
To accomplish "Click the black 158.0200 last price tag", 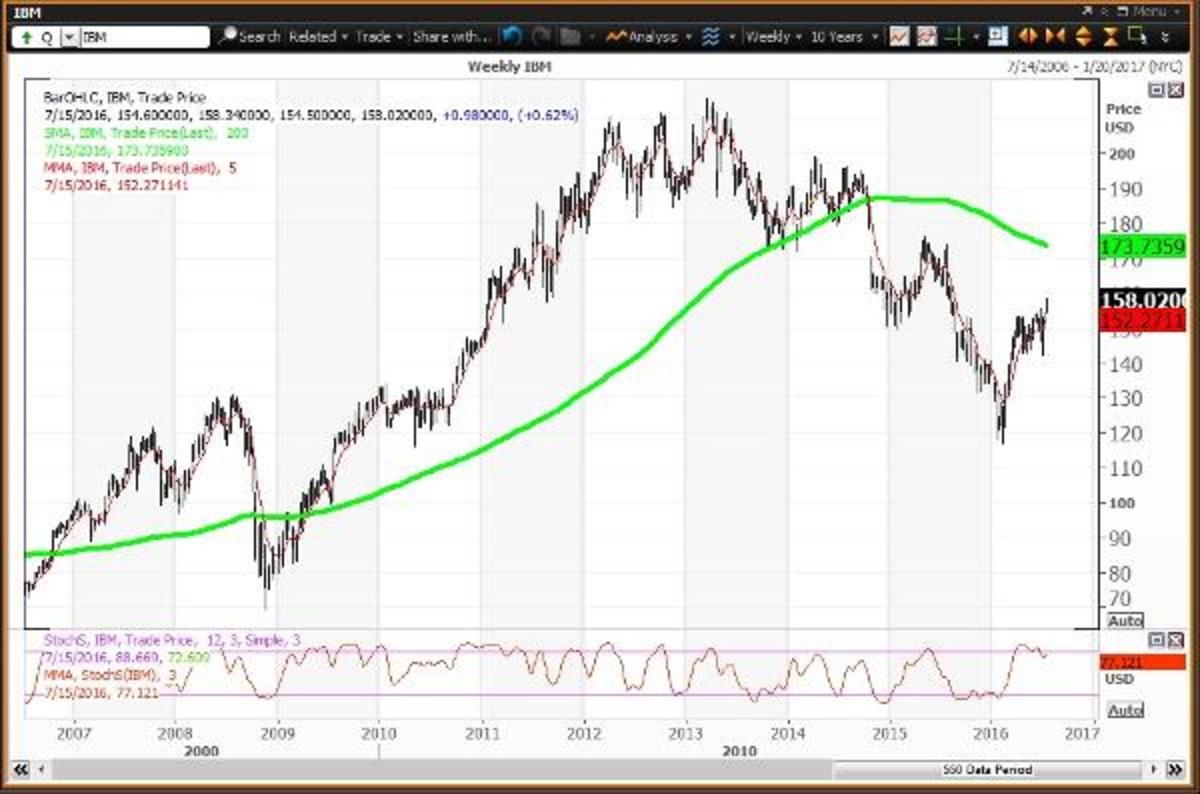I will pos(1141,299).
